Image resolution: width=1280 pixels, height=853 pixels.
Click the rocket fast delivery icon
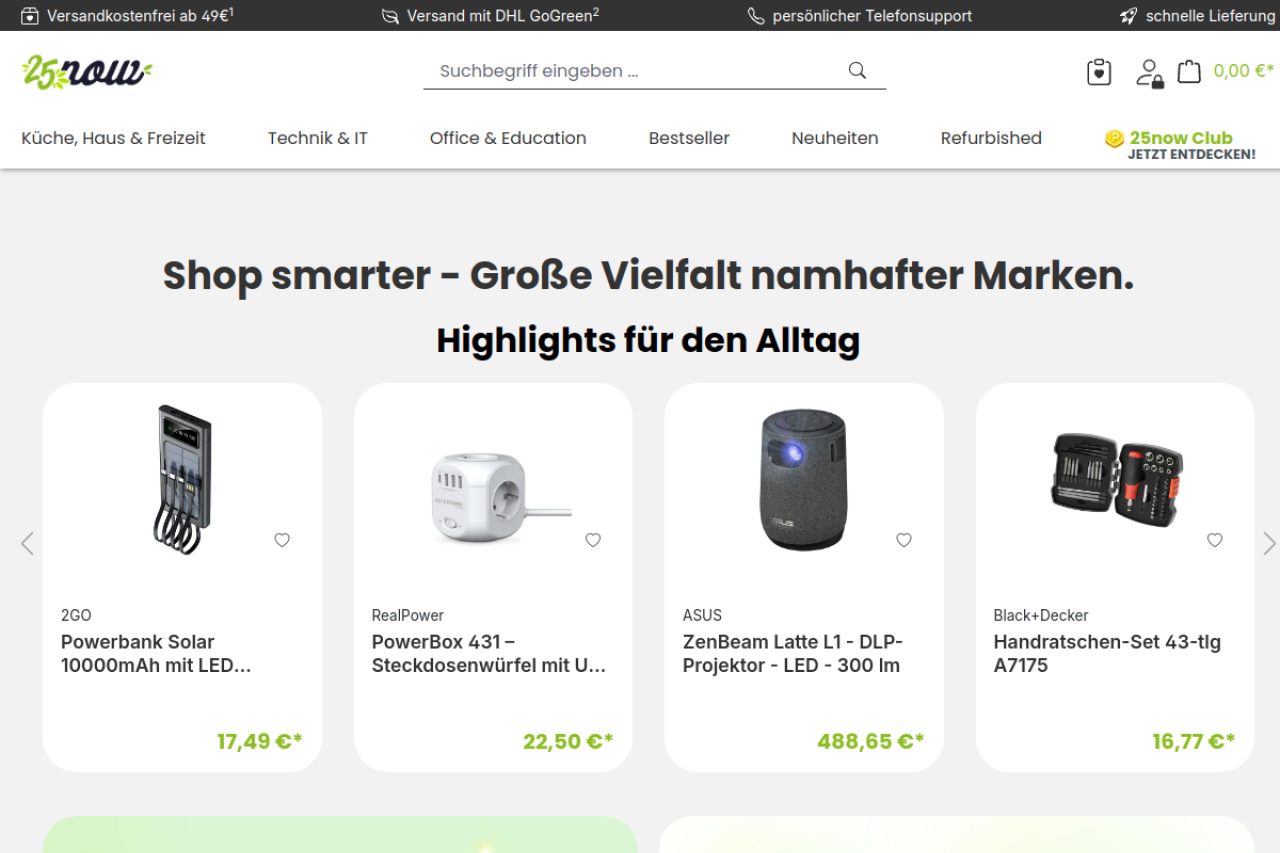pyautogui.click(x=1129, y=16)
